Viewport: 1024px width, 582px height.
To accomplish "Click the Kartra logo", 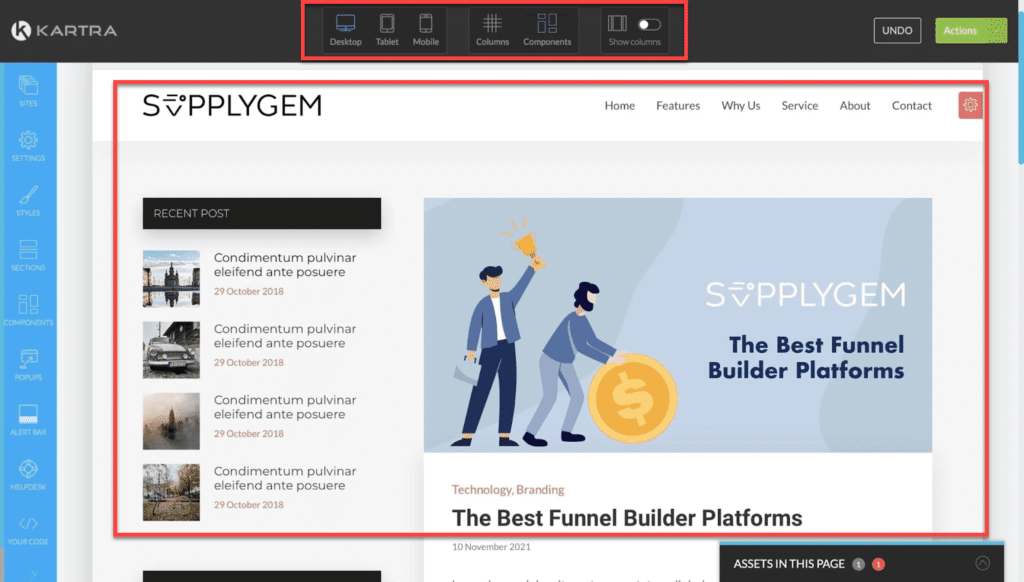I will (x=64, y=30).
